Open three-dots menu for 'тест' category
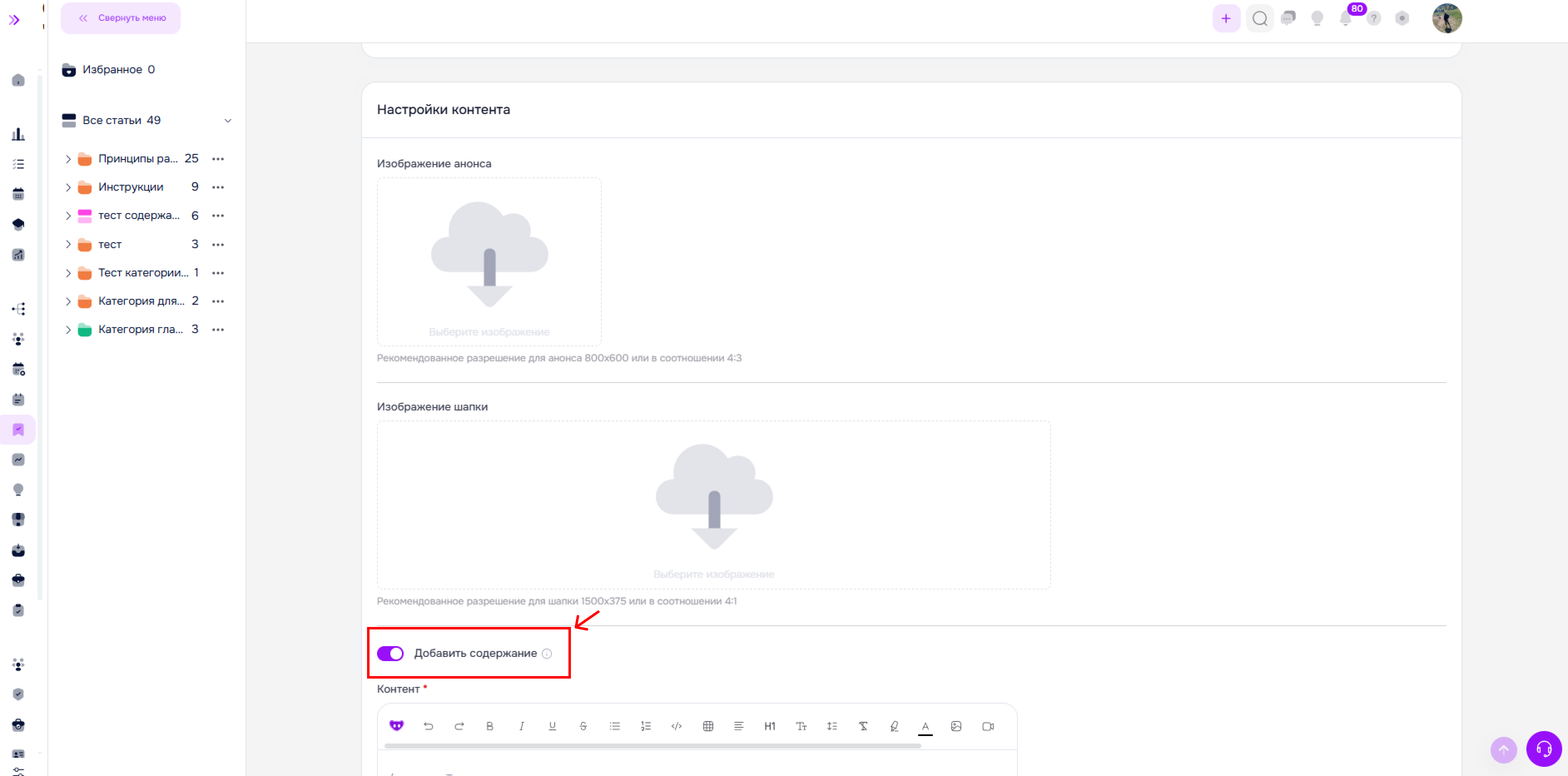 [x=218, y=244]
